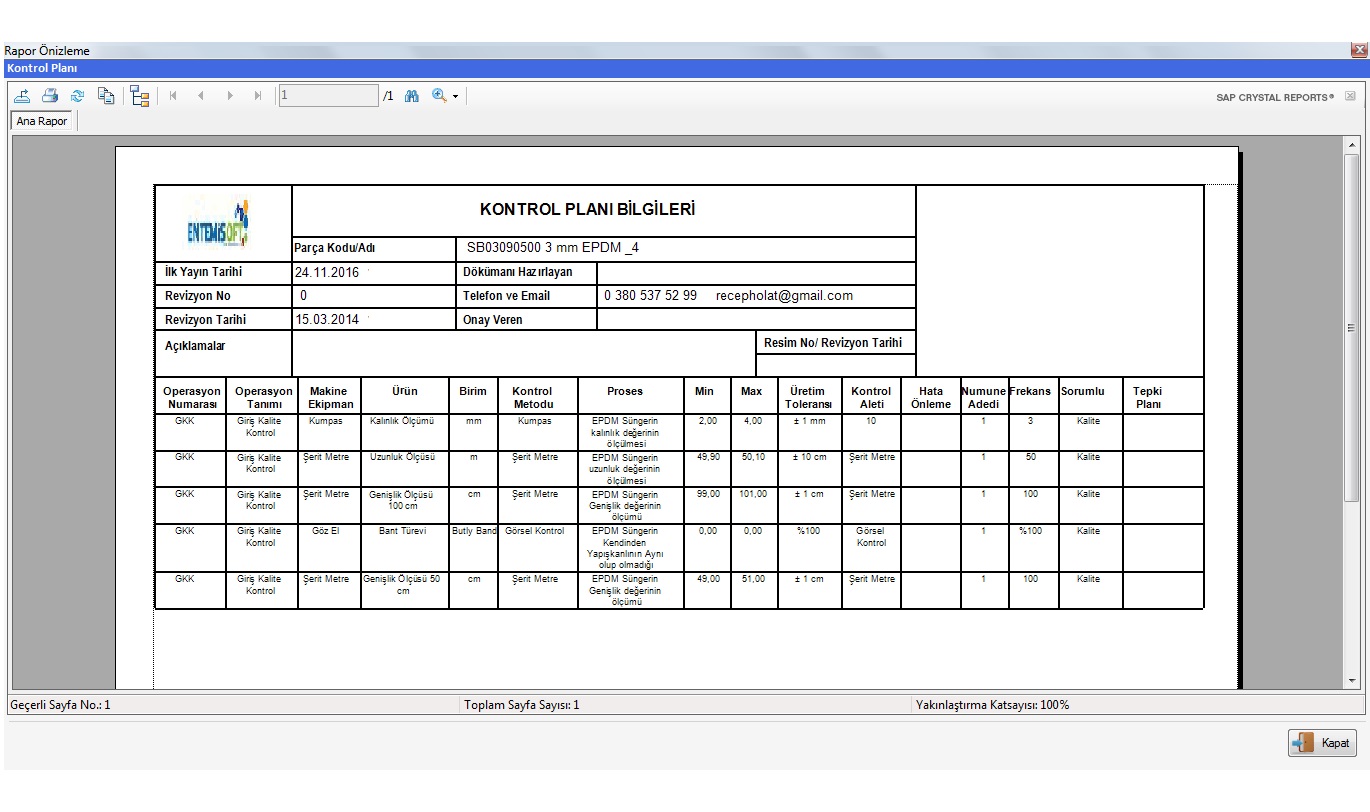Open the zoom level dropdown arrow
The width and height of the screenshot is (1370, 812).
(455, 97)
